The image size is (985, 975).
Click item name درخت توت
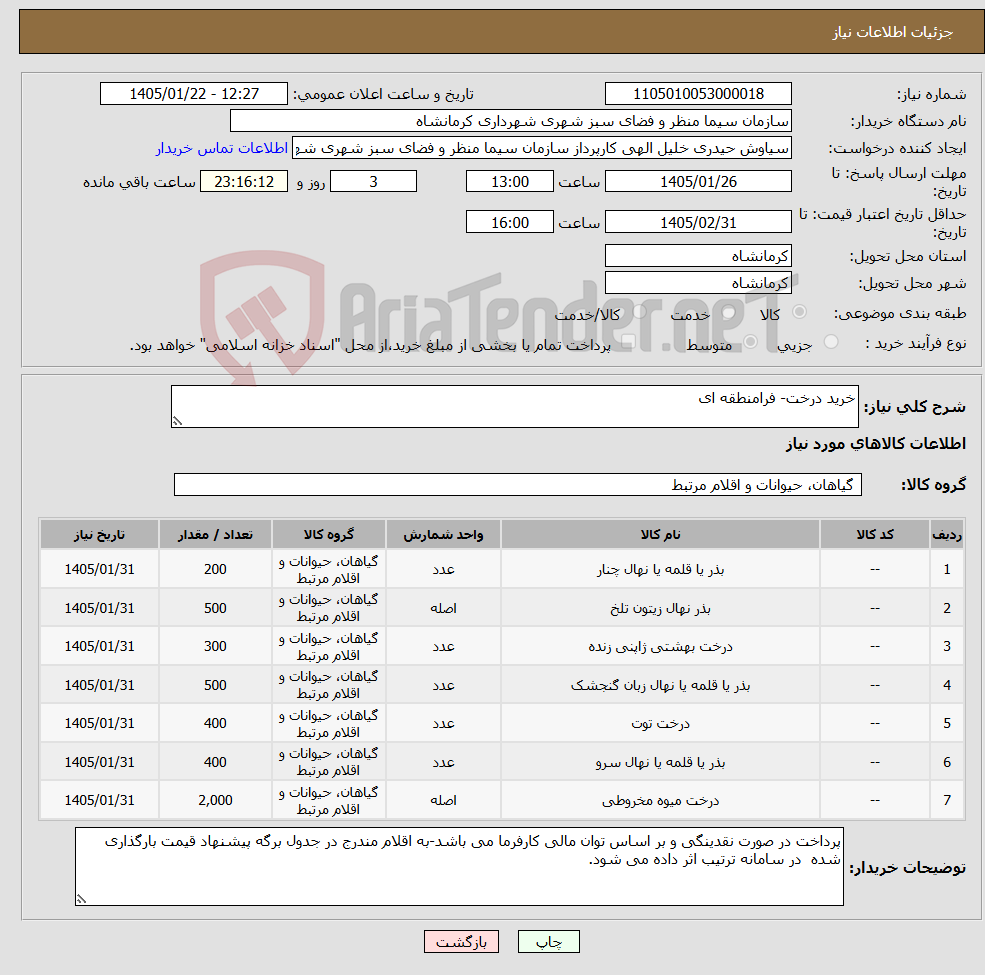660,723
